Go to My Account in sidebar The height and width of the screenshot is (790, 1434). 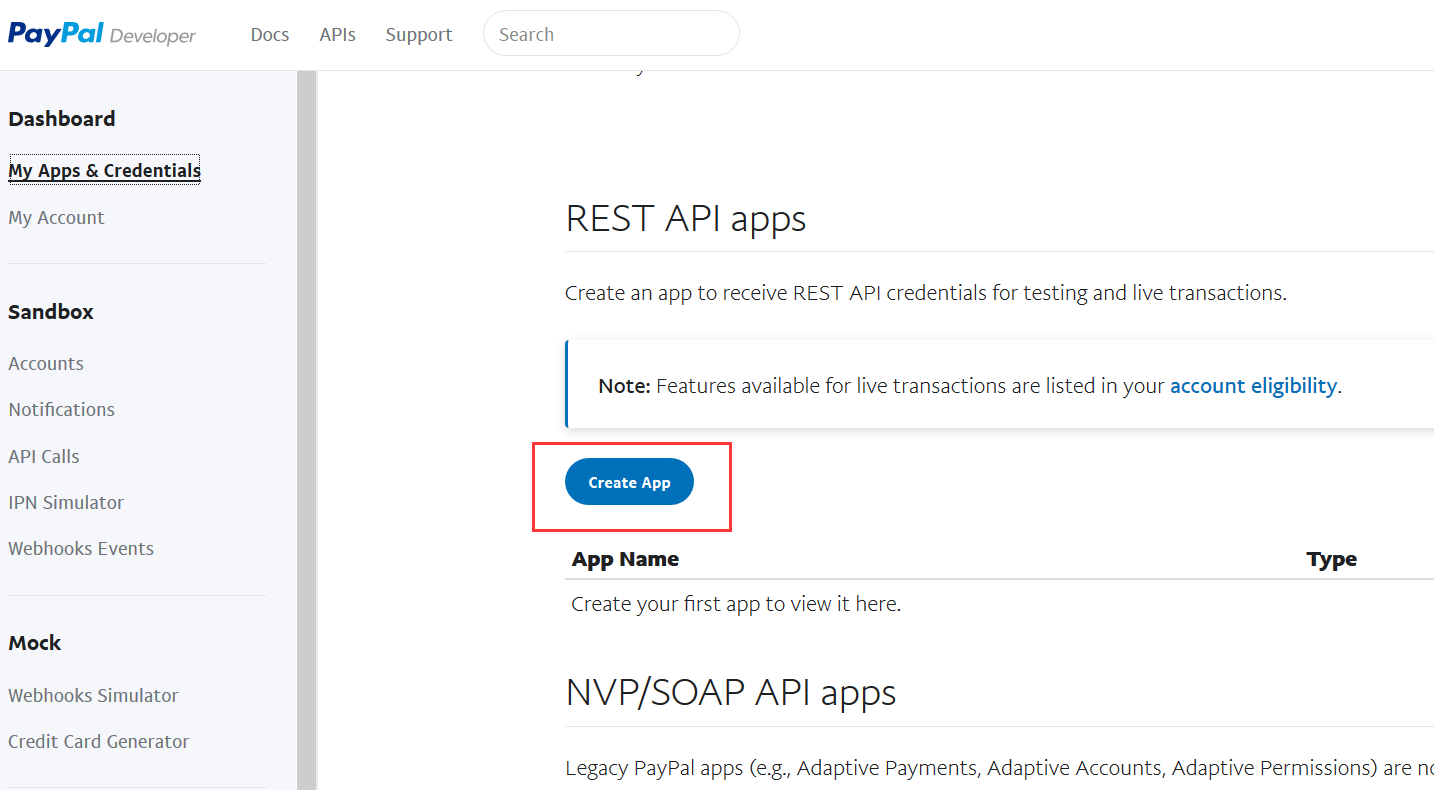click(56, 218)
